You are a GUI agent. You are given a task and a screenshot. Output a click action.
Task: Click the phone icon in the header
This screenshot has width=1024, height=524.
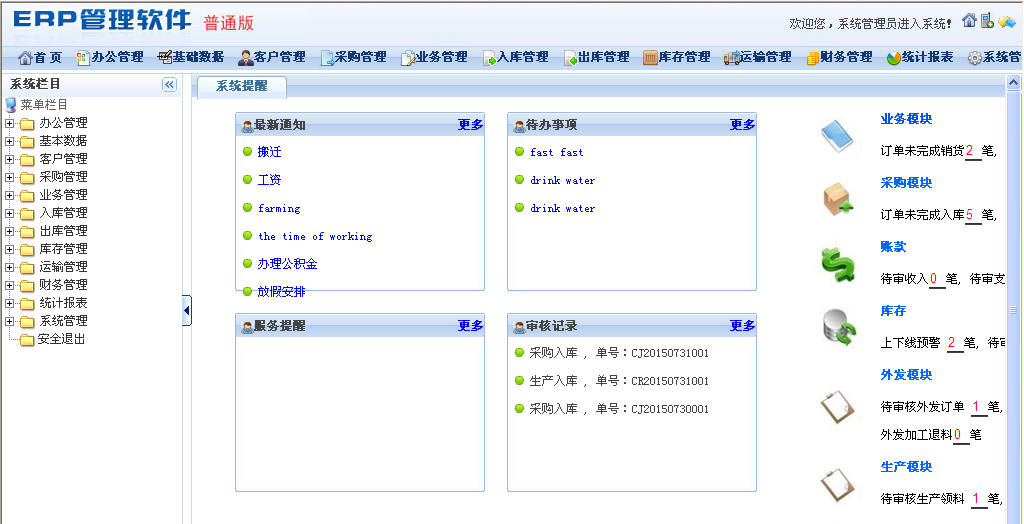tap(987, 21)
